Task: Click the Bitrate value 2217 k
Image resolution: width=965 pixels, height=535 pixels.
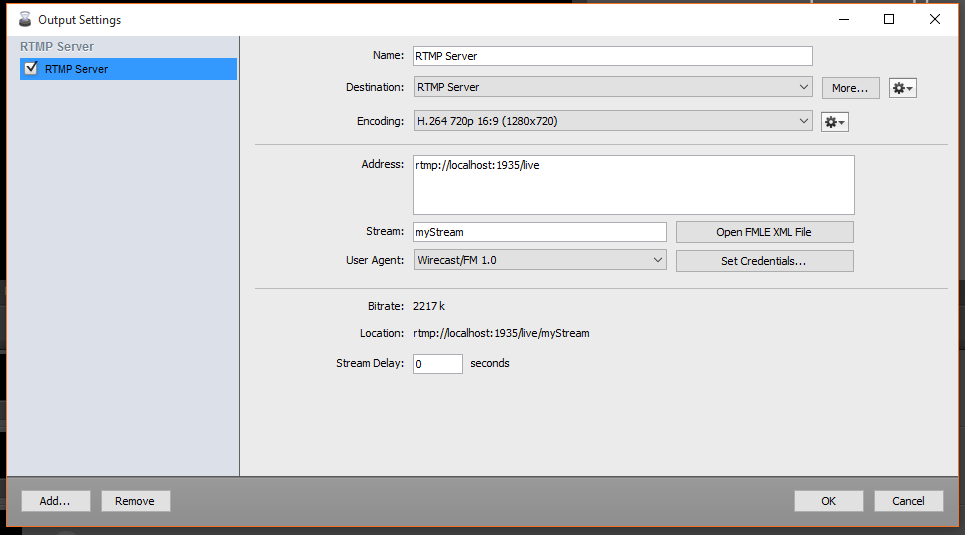Action: [x=428, y=306]
